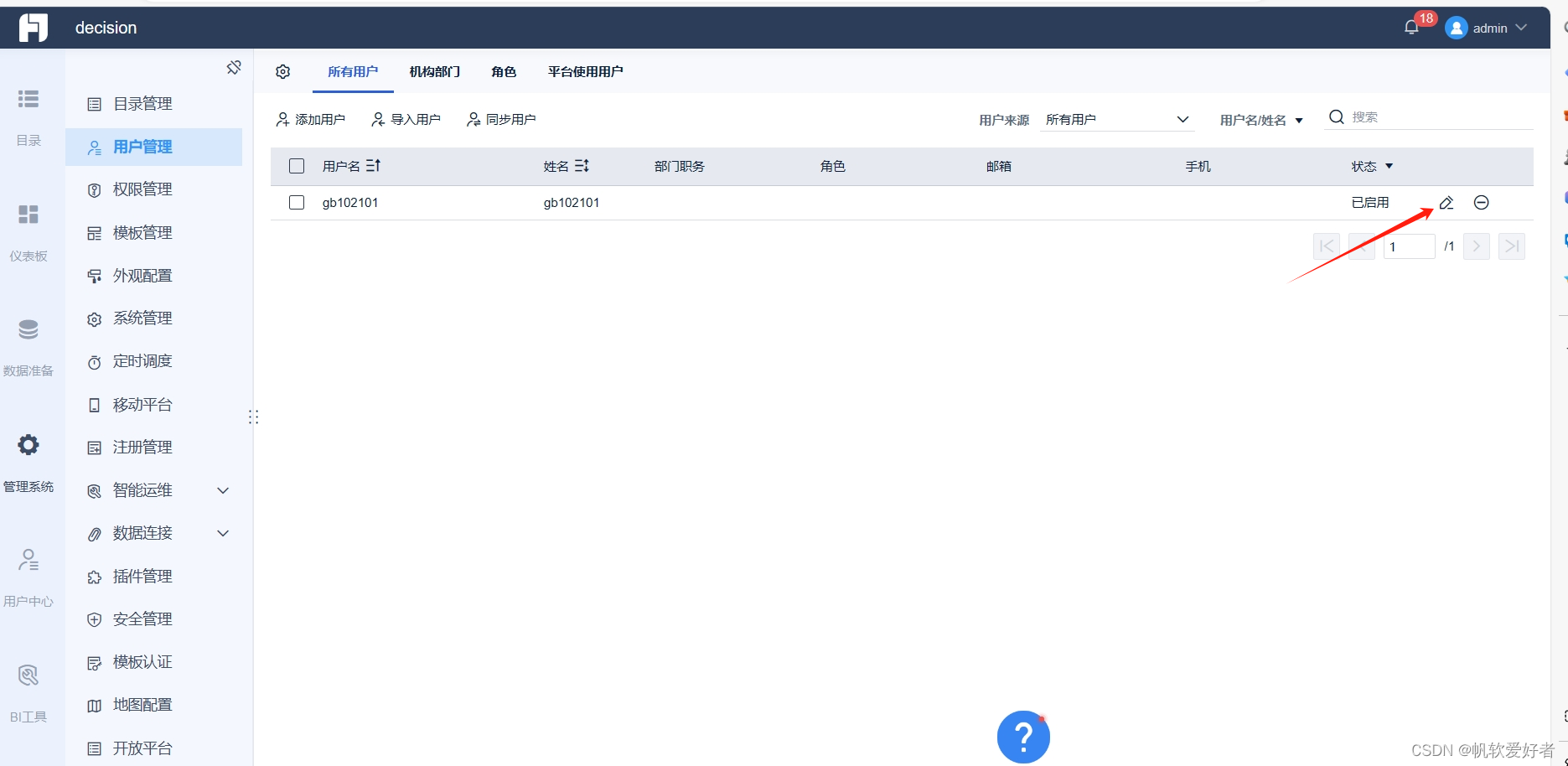Click the 手机 column header

coord(1198,166)
